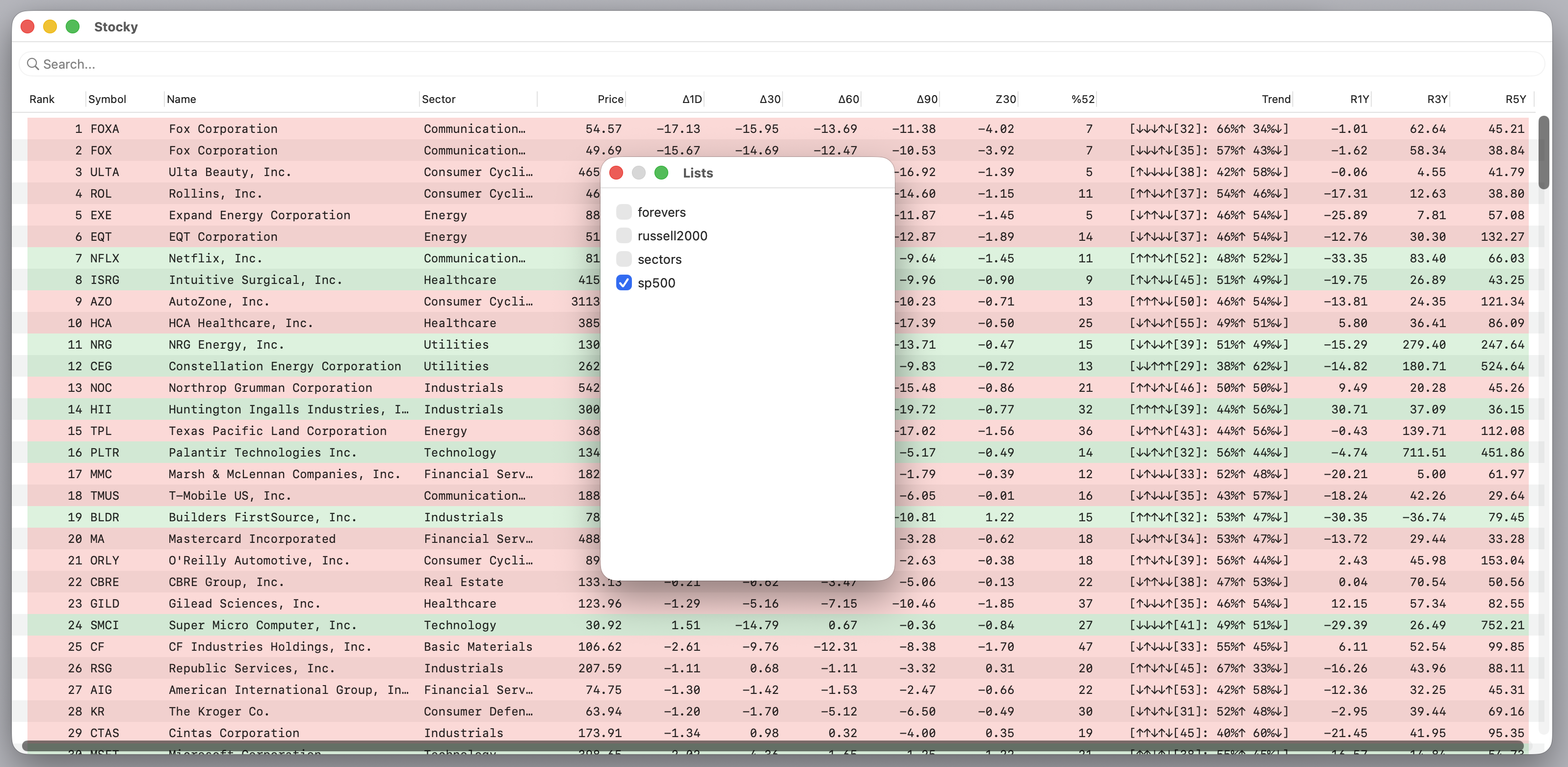This screenshot has width=1568, height=767.
Task: Sort by the Δ1D column header
Action: pos(691,99)
